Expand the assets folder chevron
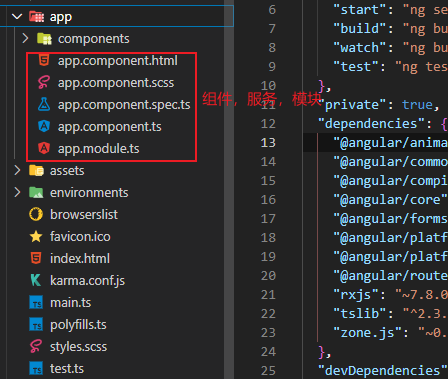 click(17, 170)
